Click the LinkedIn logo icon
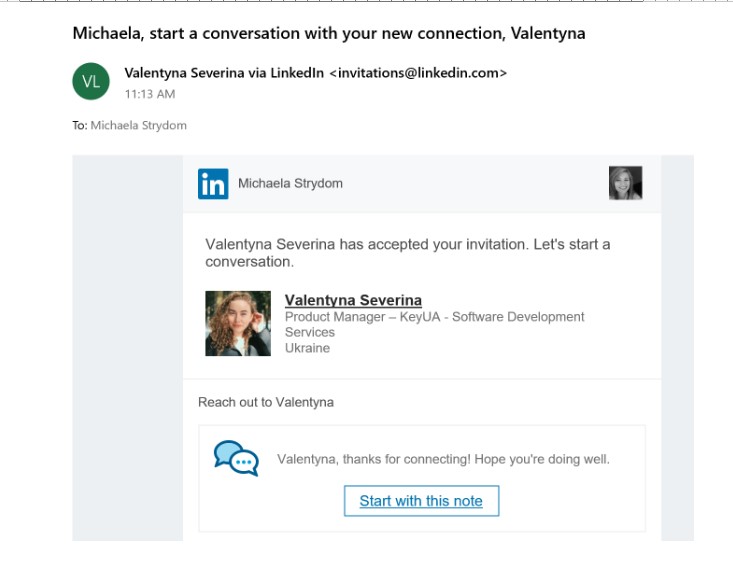 point(213,184)
